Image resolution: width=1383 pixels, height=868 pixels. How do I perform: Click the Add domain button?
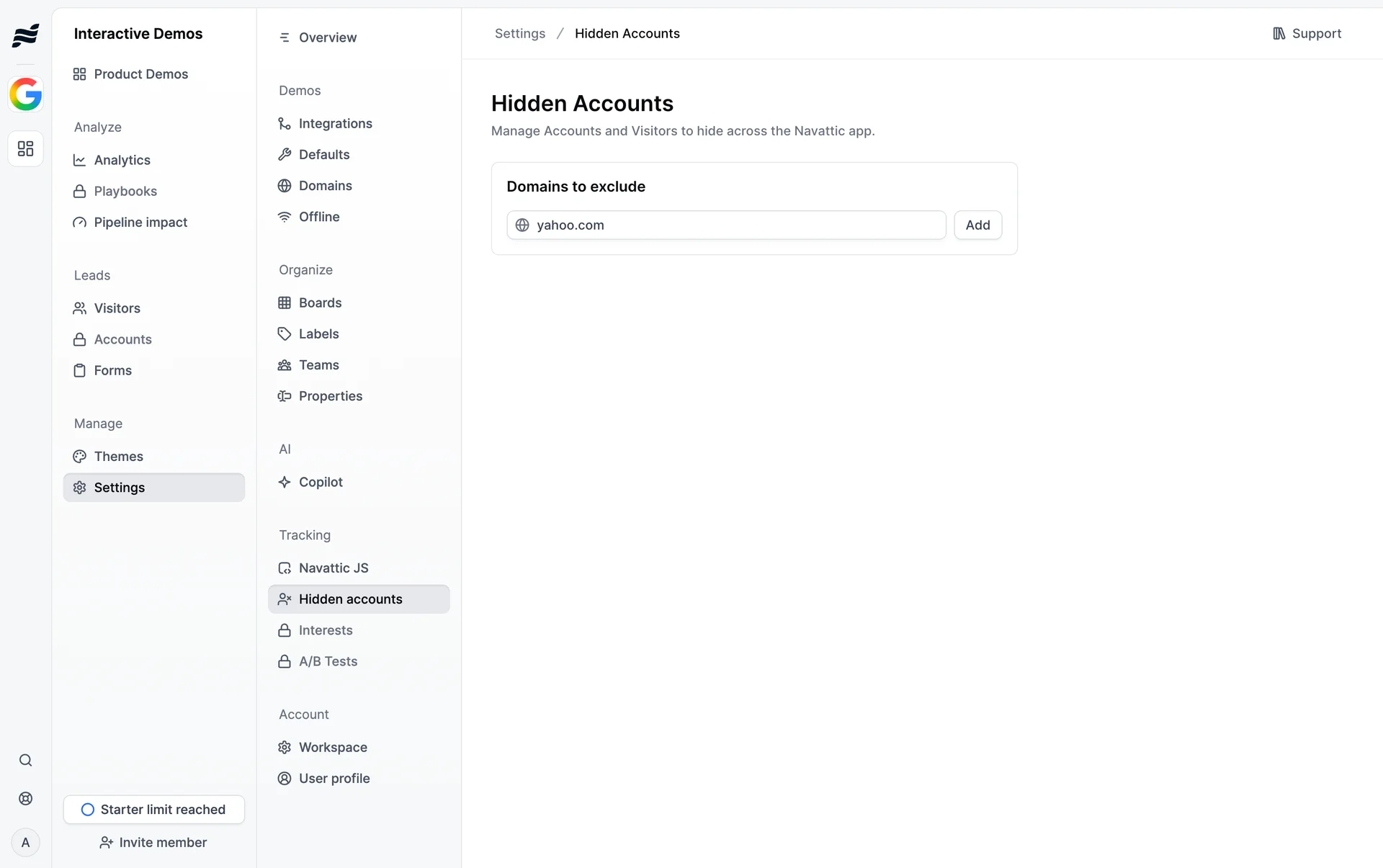click(977, 225)
